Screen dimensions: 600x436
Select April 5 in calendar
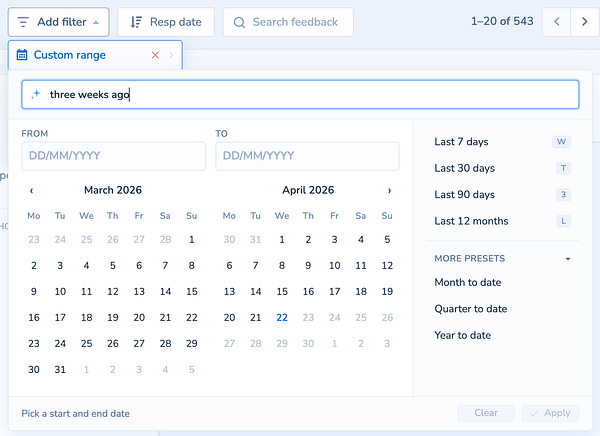click(387, 240)
